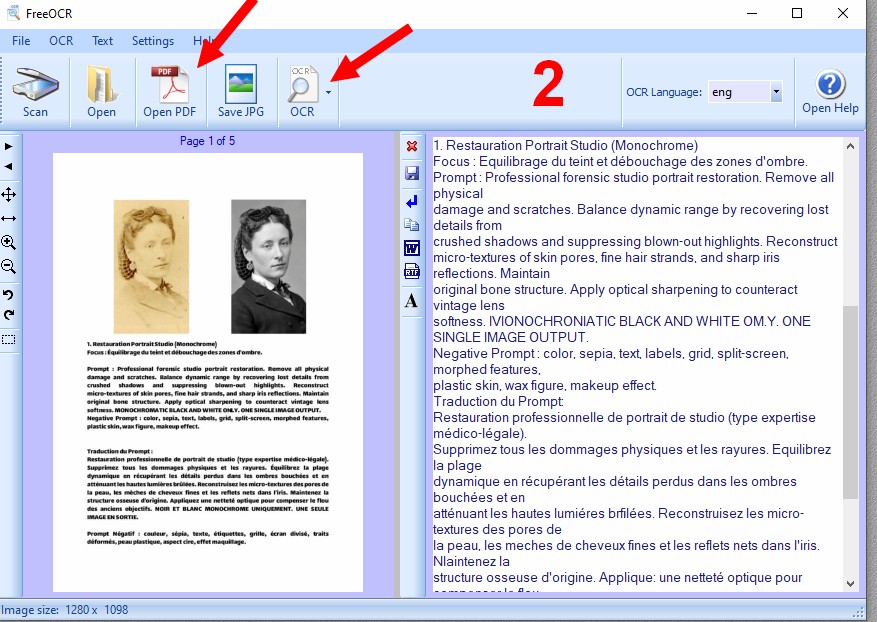The height and width of the screenshot is (622, 877).
Task: Export text to Word with the W icon
Action: point(412,248)
